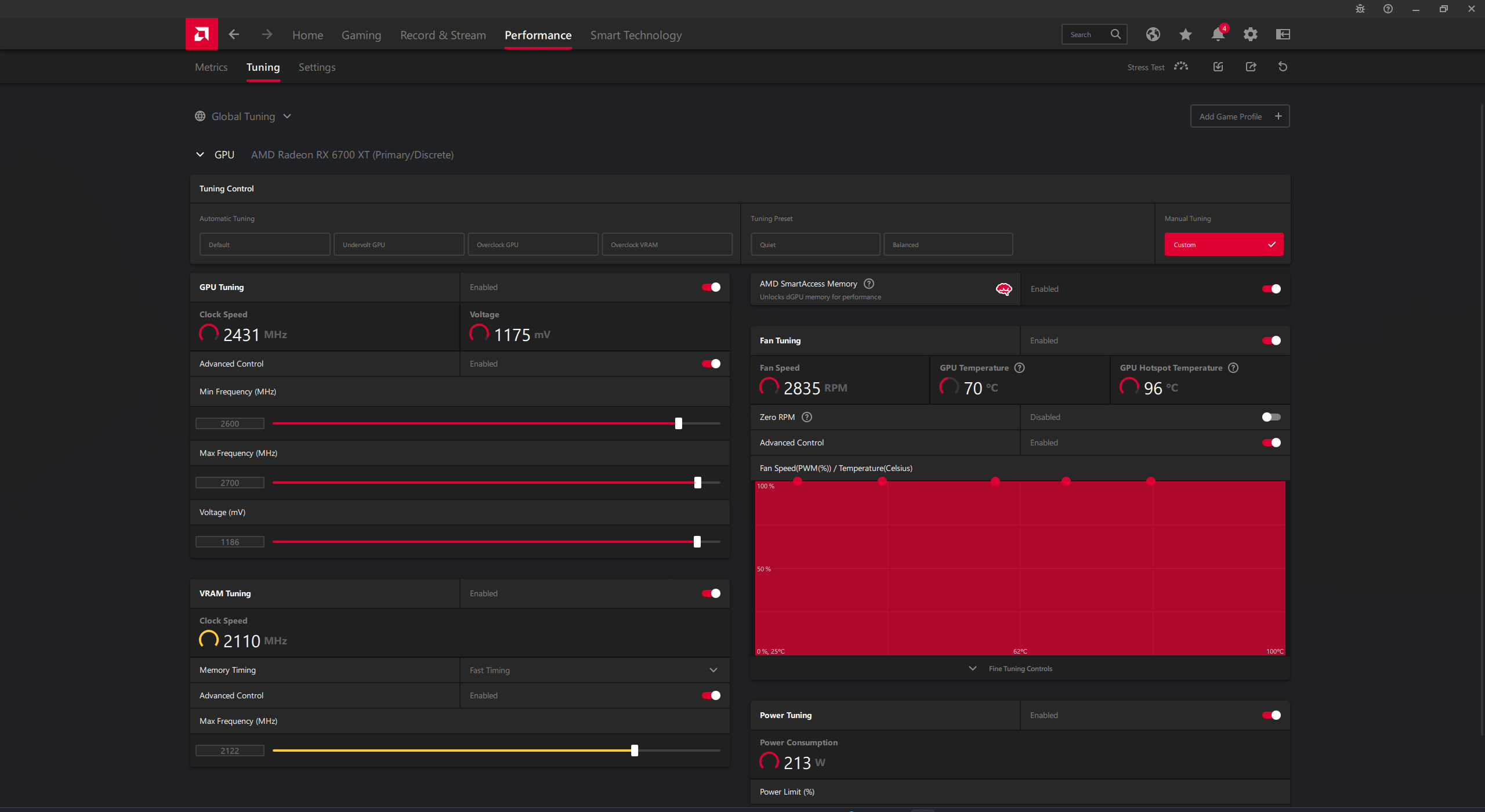Image resolution: width=1485 pixels, height=812 pixels.
Task: Select the Undervolt GPU preset
Action: 399,244
